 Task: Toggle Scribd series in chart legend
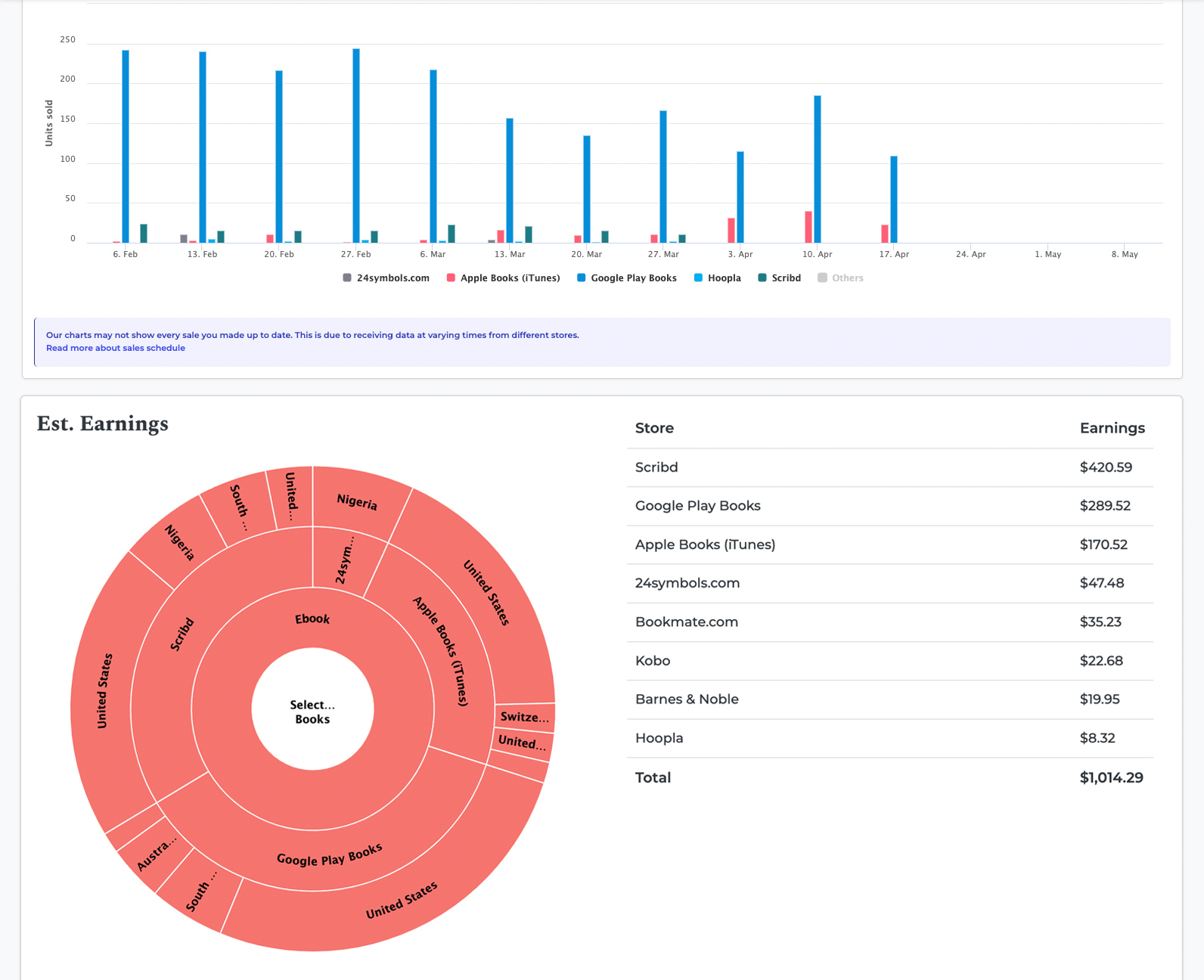pyautogui.click(x=779, y=278)
